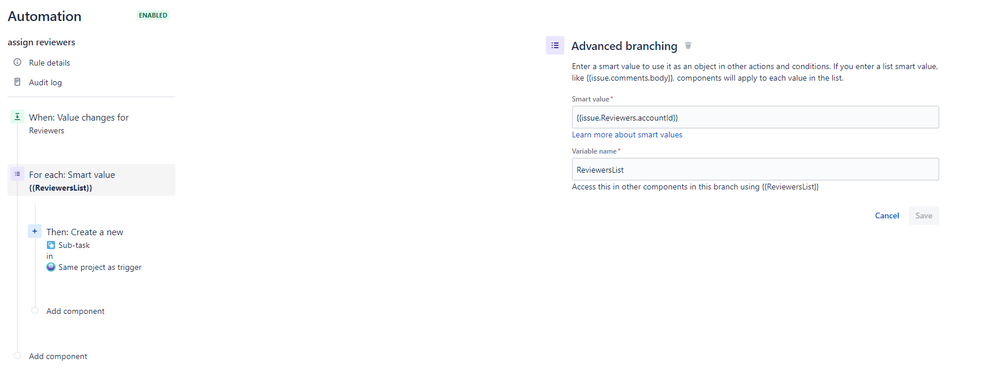Focus the Smart value input field
This screenshot has height=376, width=999.
[x=755, y=117]
